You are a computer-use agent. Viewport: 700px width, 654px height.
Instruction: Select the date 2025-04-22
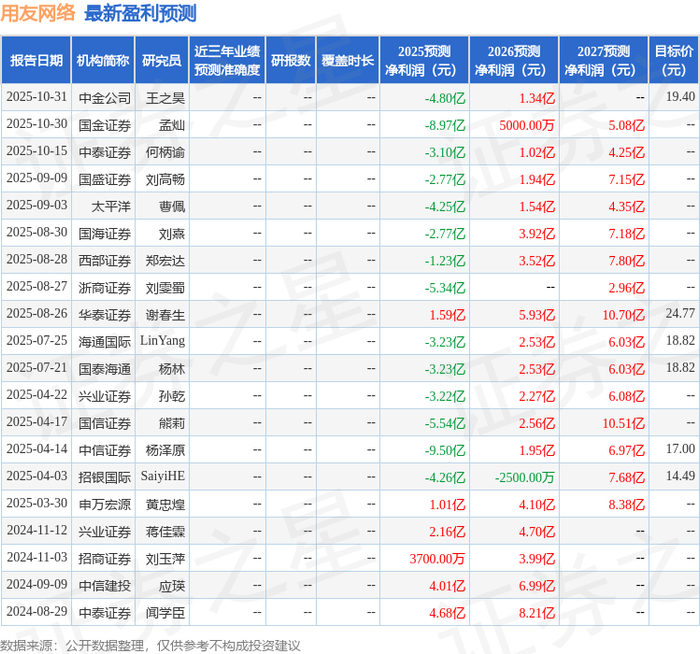37,395
